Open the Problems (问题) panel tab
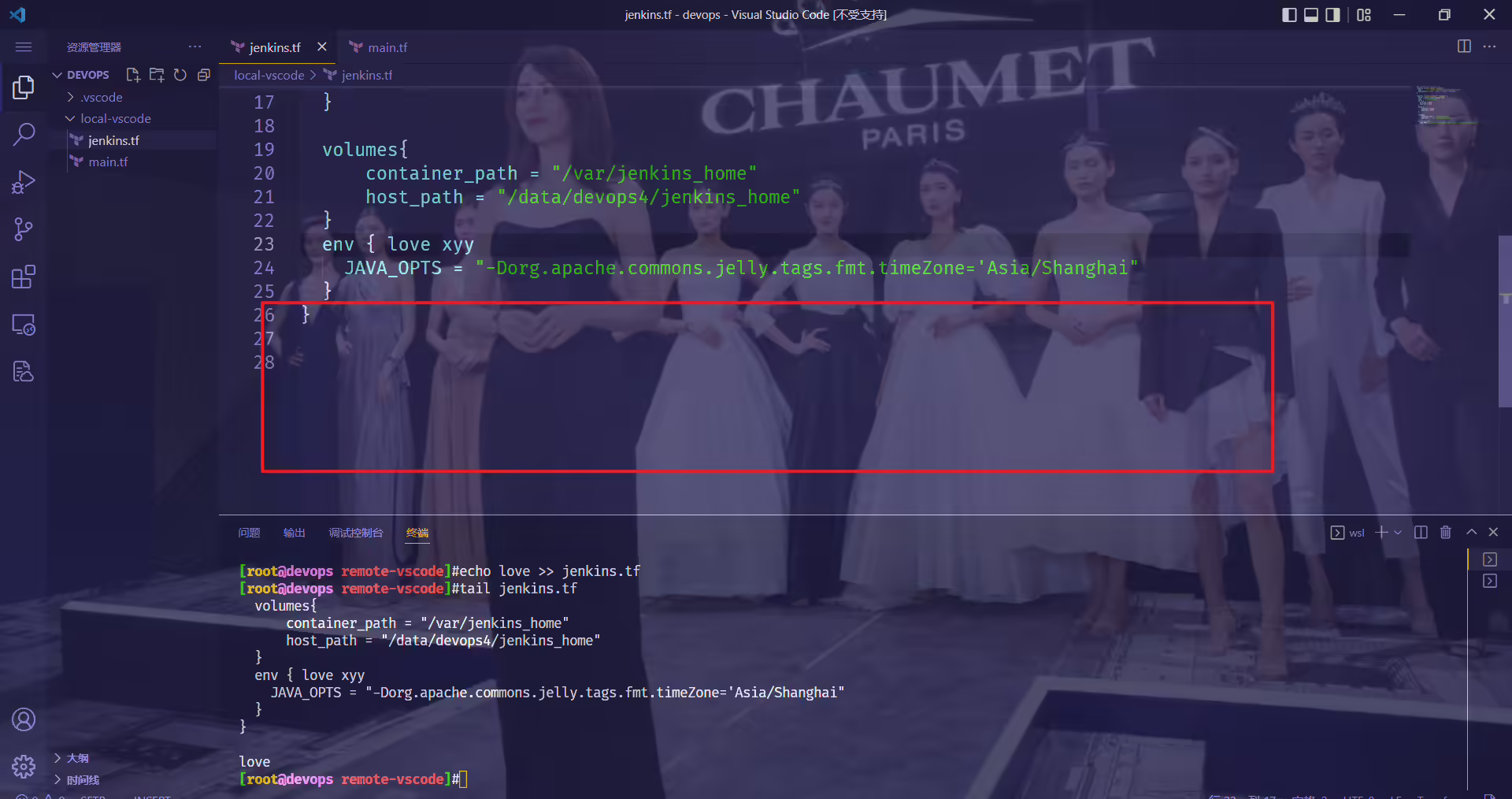The image size is (1512, 799). pos(249,533)
